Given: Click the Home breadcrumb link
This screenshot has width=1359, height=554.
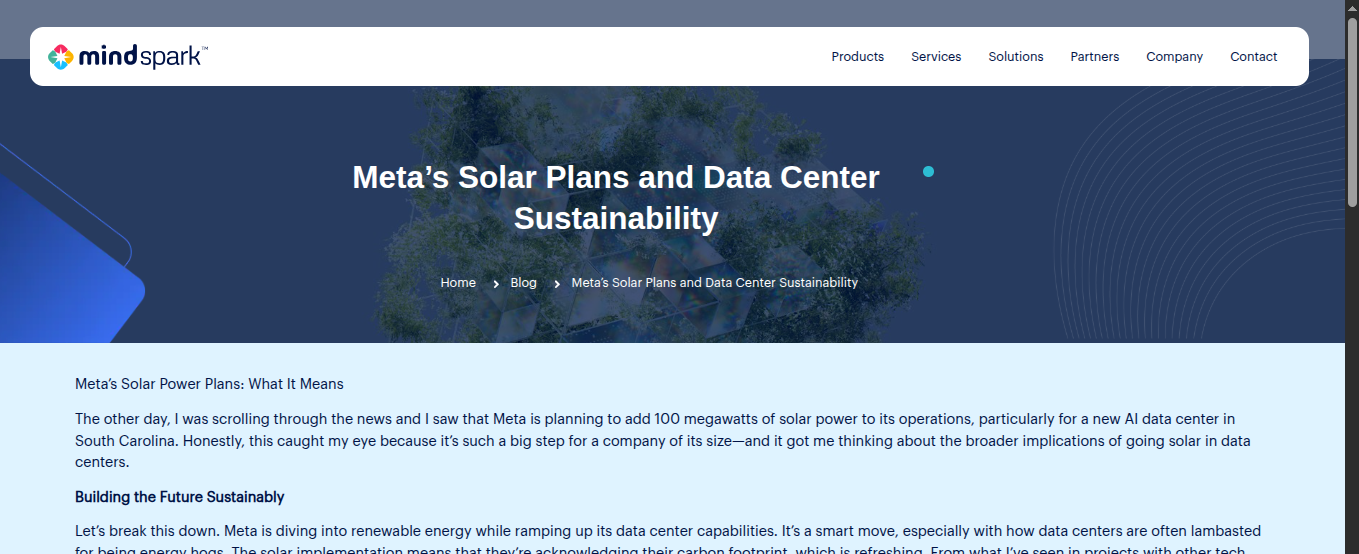Looking at the screenshot, I should (x=458, y=283).
